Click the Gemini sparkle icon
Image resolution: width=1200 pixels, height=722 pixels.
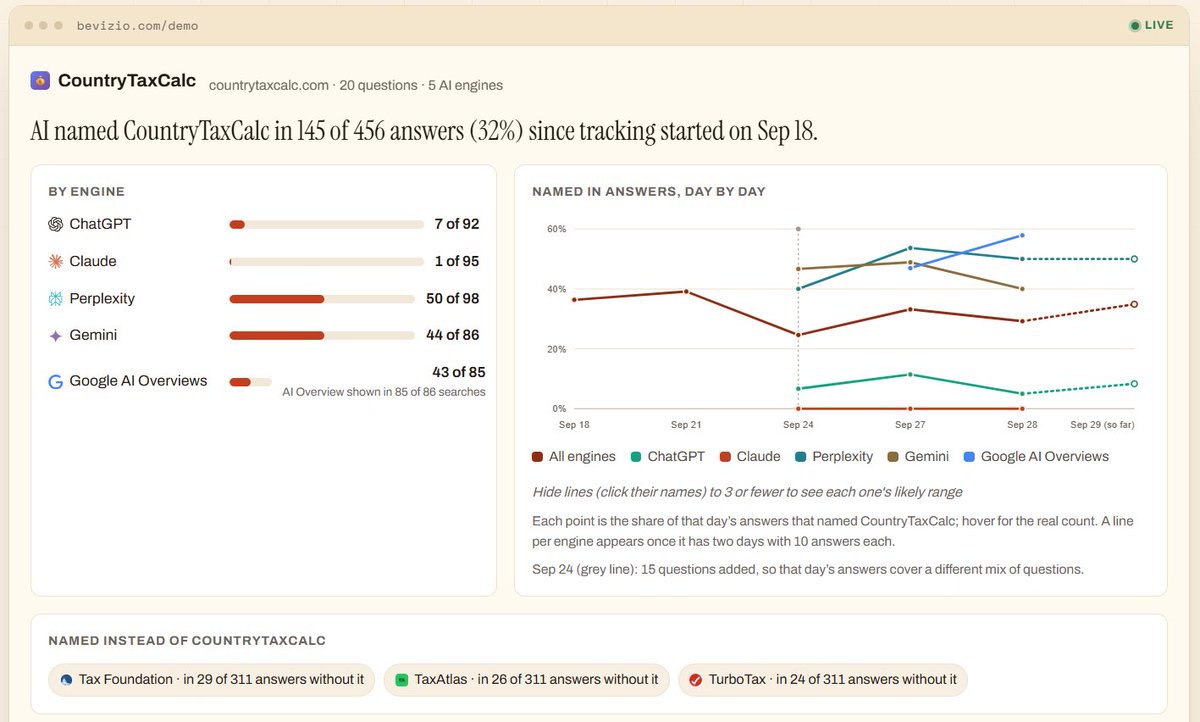56,336
